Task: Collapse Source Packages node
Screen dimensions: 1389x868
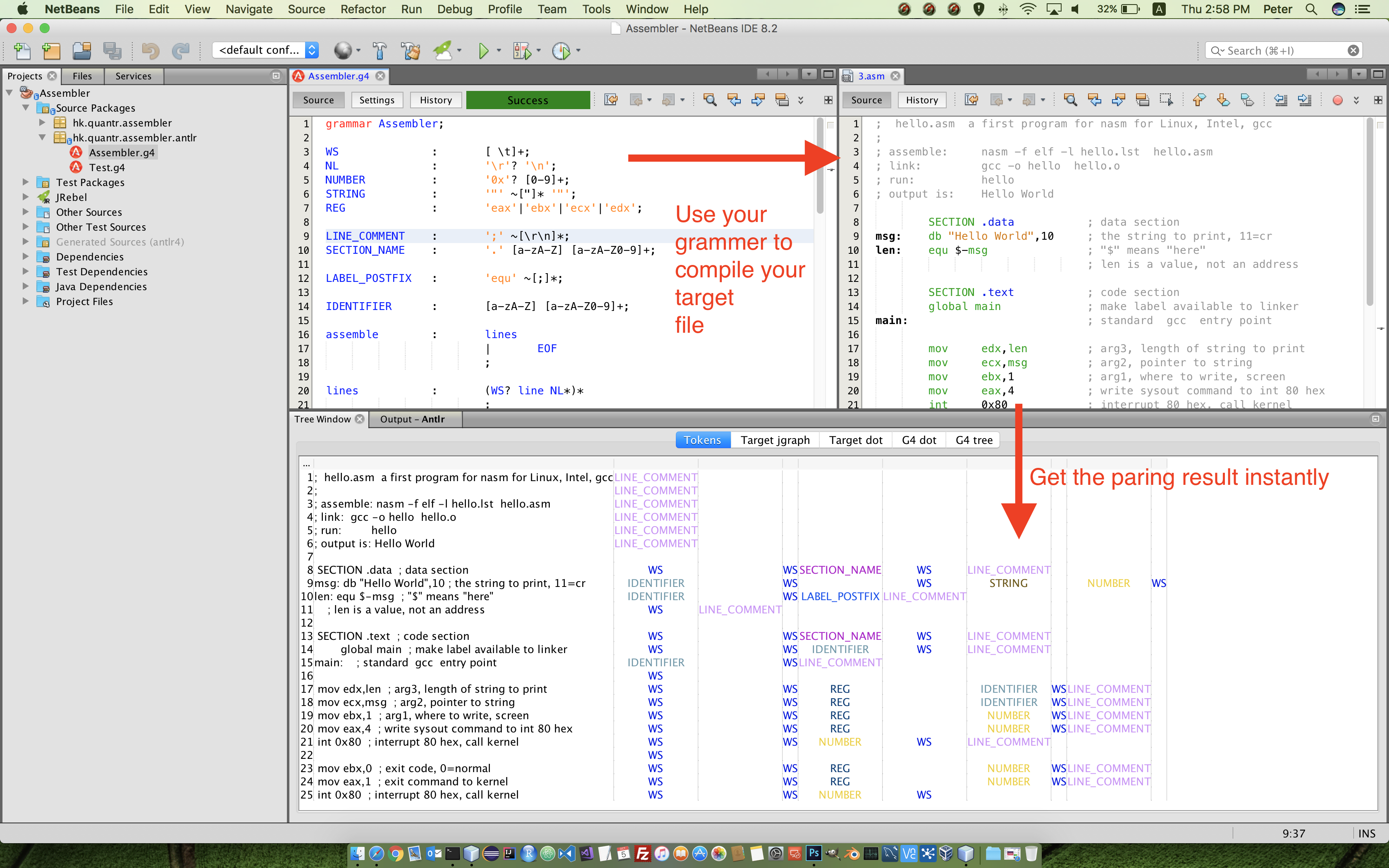Action: pyautogui.click(x=26, y=107)
